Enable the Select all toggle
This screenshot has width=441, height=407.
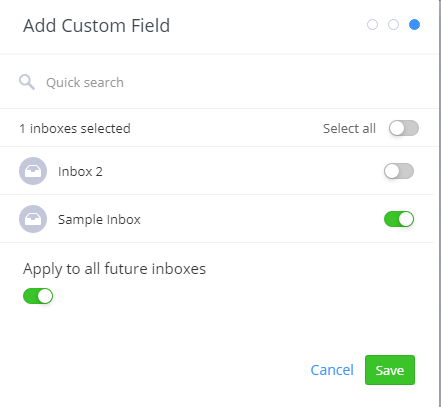click(404, 128)
